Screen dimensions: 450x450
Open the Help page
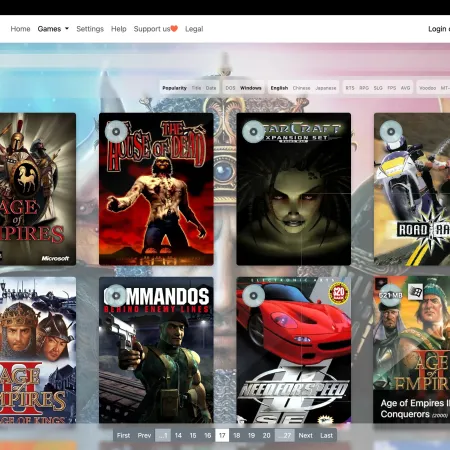119,29
